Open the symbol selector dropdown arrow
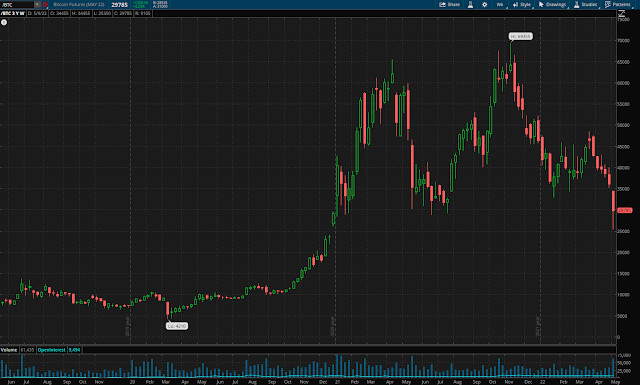Image resolution: width=640 pixels, height=385 pixels. pos(37,4)
